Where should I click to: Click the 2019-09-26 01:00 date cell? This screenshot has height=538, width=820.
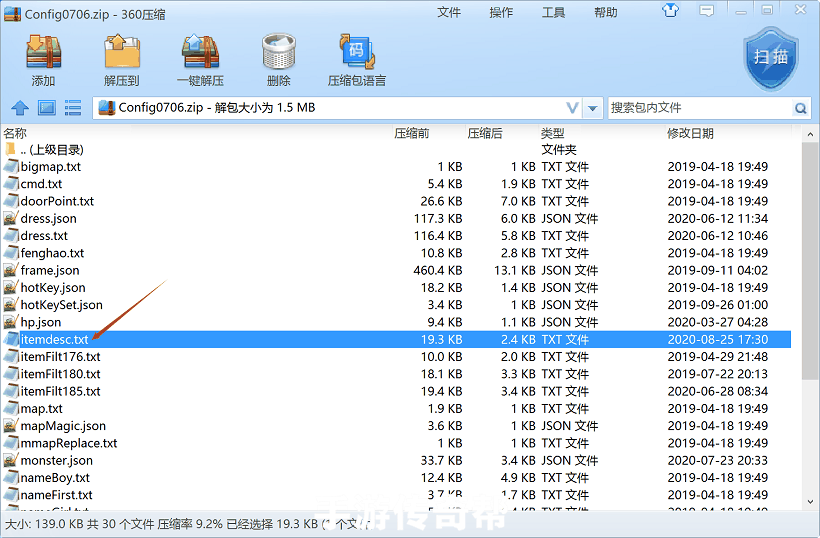pos(718,305)
